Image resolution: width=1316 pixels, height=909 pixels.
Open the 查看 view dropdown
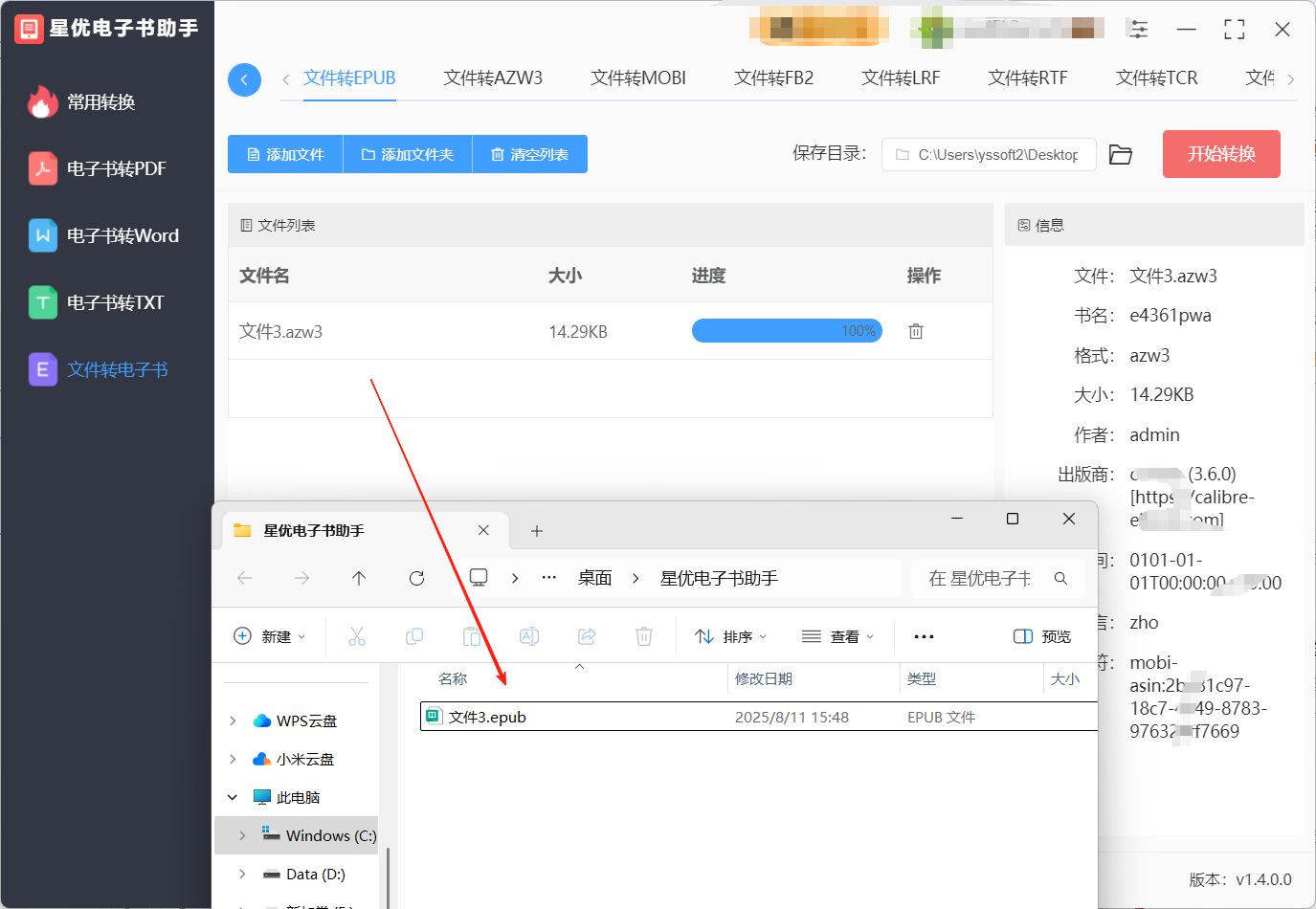pyautogui.click(x=838, y=636)
